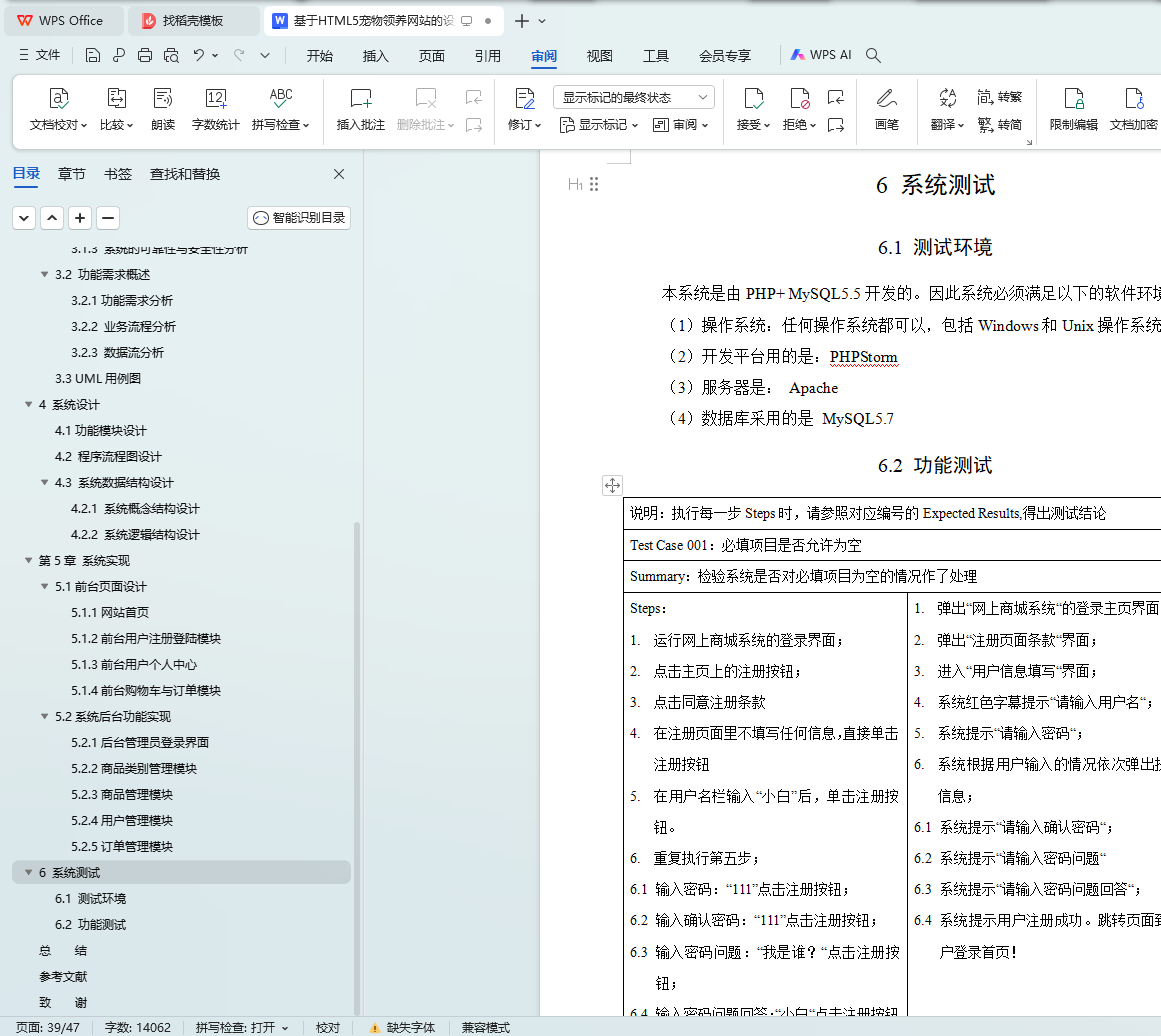Click the 智能识别目录 button
The width and height of the screenshot is (1161, 1036).
tap(299, 218)
